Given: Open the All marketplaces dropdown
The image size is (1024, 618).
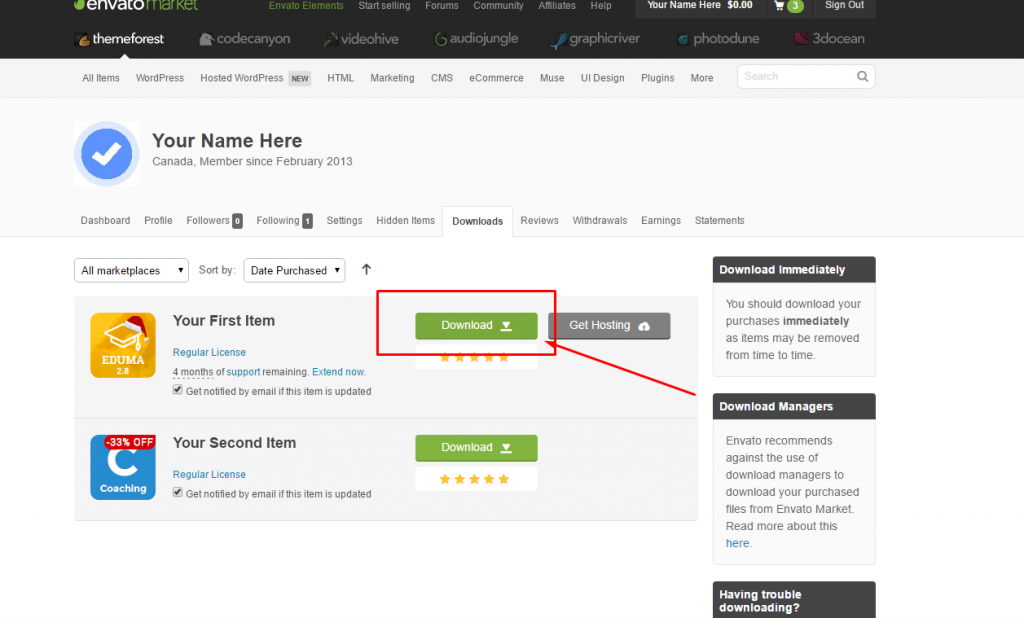Looking at the screenshot, I should tap(131, 270).
